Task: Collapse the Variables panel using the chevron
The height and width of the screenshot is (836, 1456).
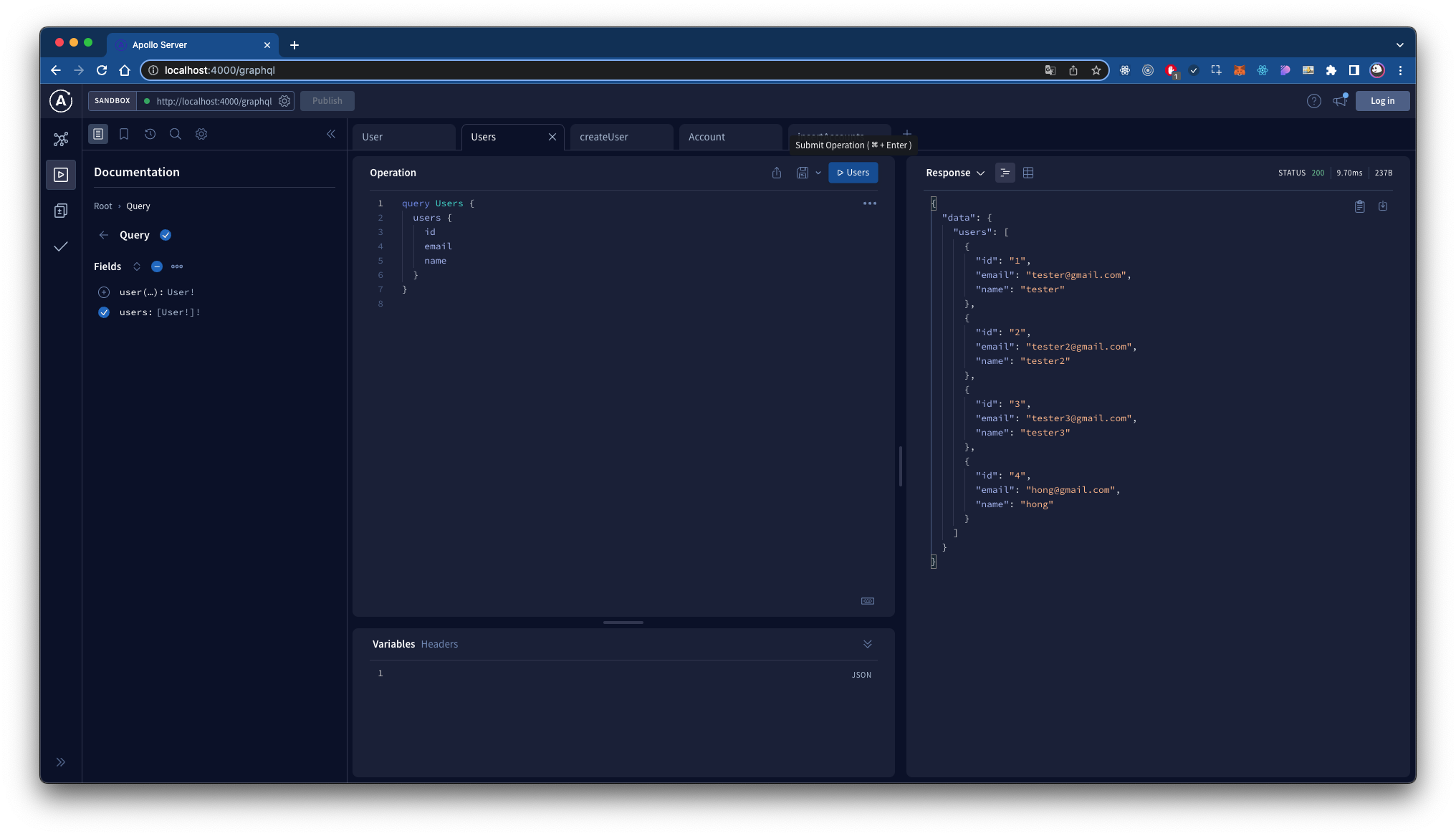Action: 867,644
